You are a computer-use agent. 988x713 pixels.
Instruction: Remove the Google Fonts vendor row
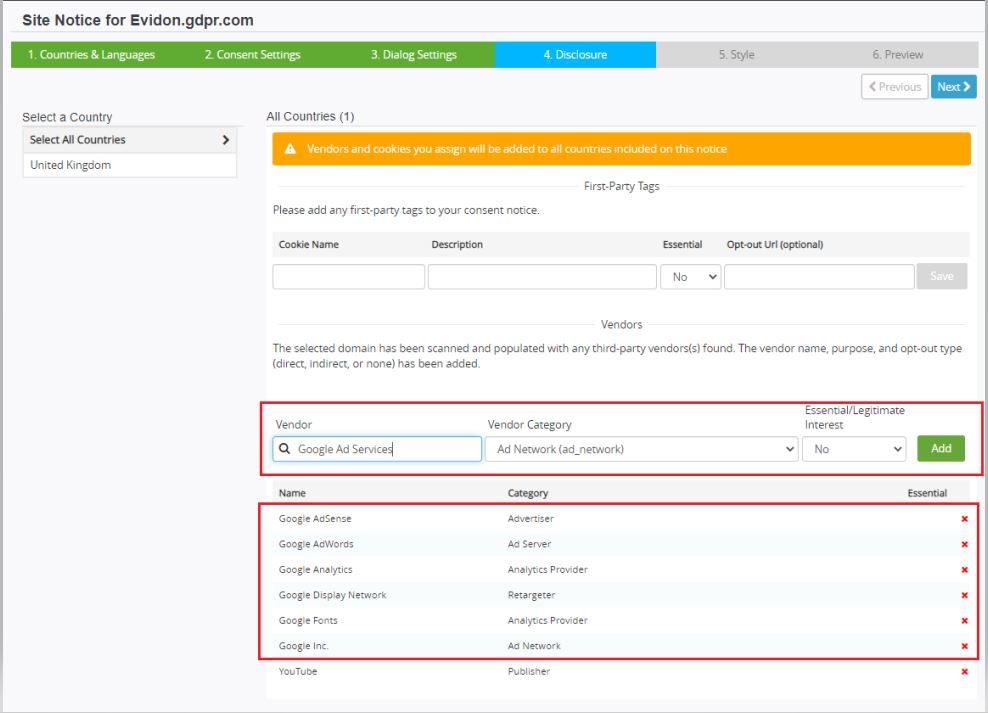(964, 621)
